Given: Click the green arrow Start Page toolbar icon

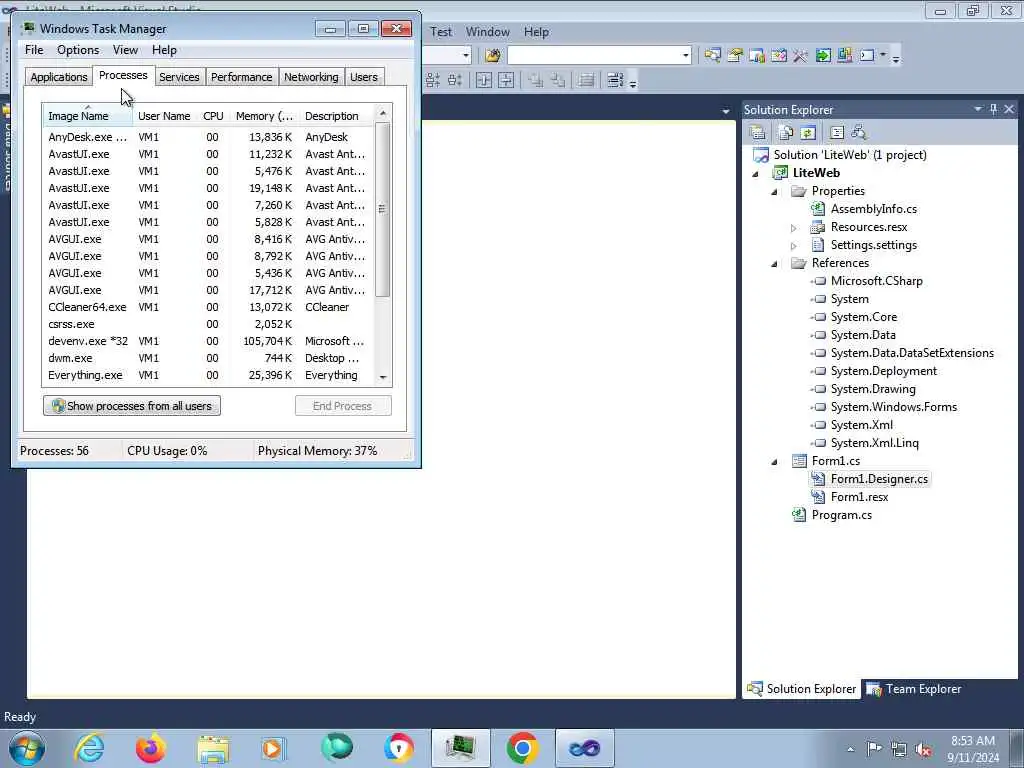Looking at the screenshot, I should [823, 56].
